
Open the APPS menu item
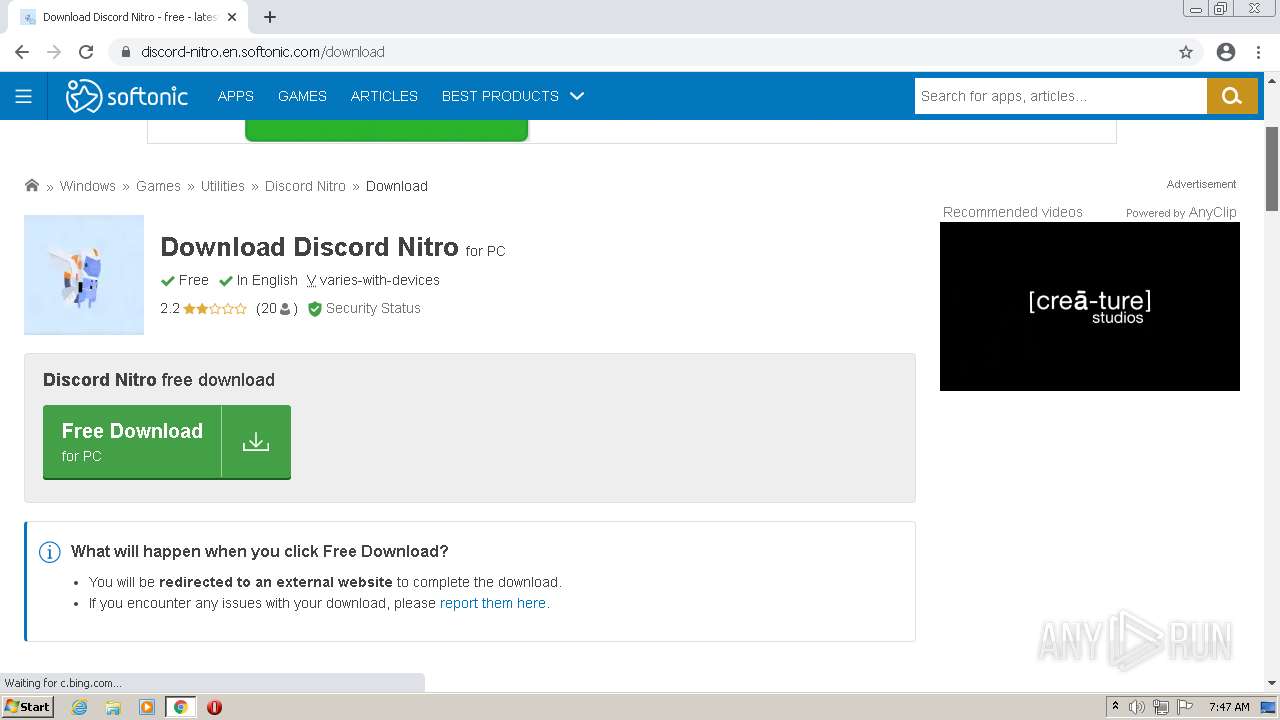[236, 96]
